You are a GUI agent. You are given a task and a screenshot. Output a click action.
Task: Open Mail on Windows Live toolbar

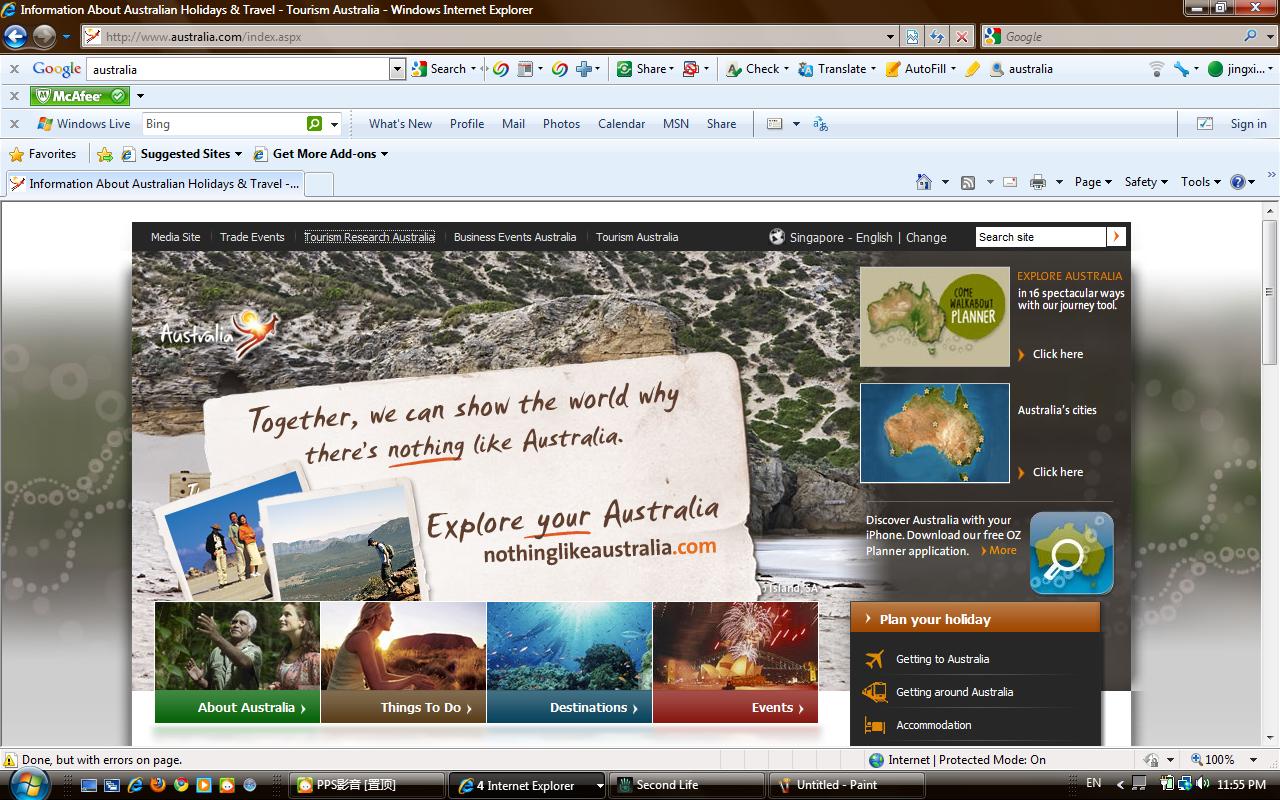[x=513, y=124]
